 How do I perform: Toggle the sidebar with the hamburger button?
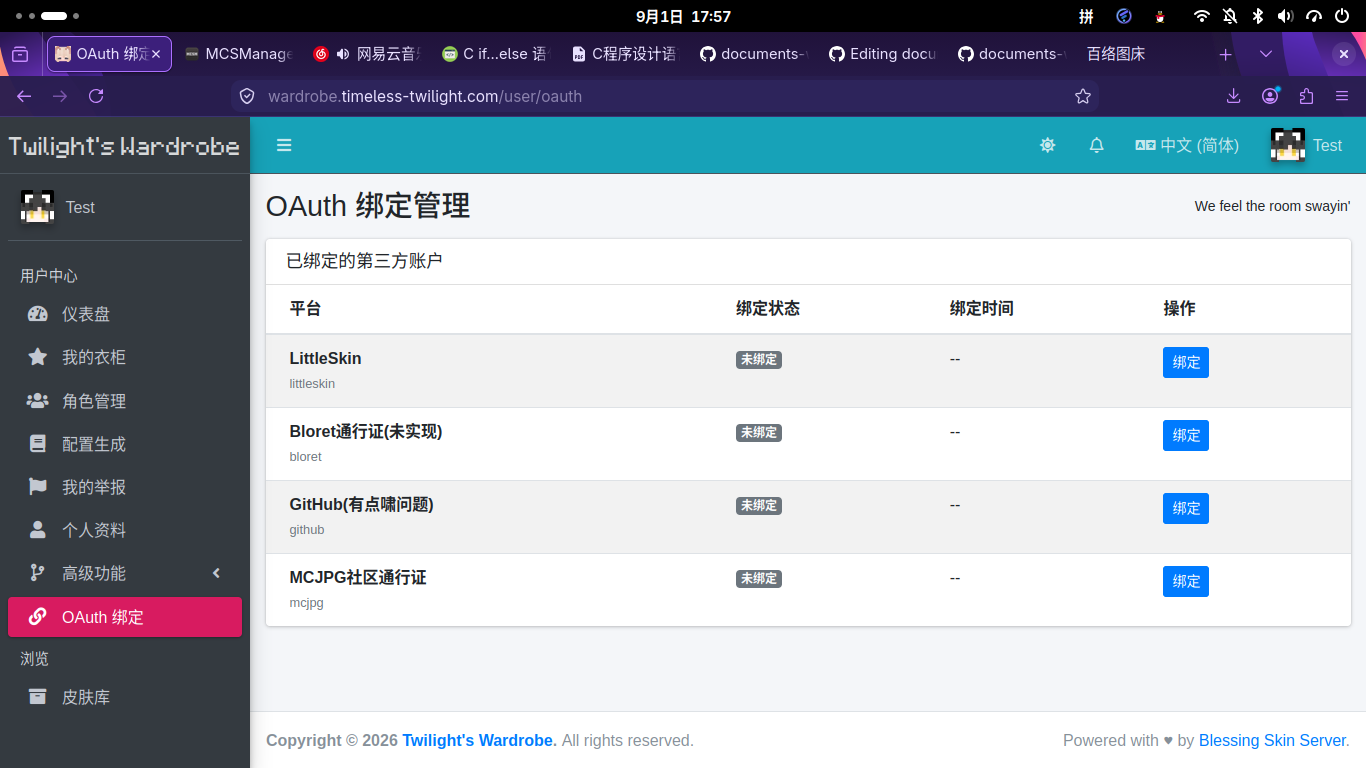(284, 145)
